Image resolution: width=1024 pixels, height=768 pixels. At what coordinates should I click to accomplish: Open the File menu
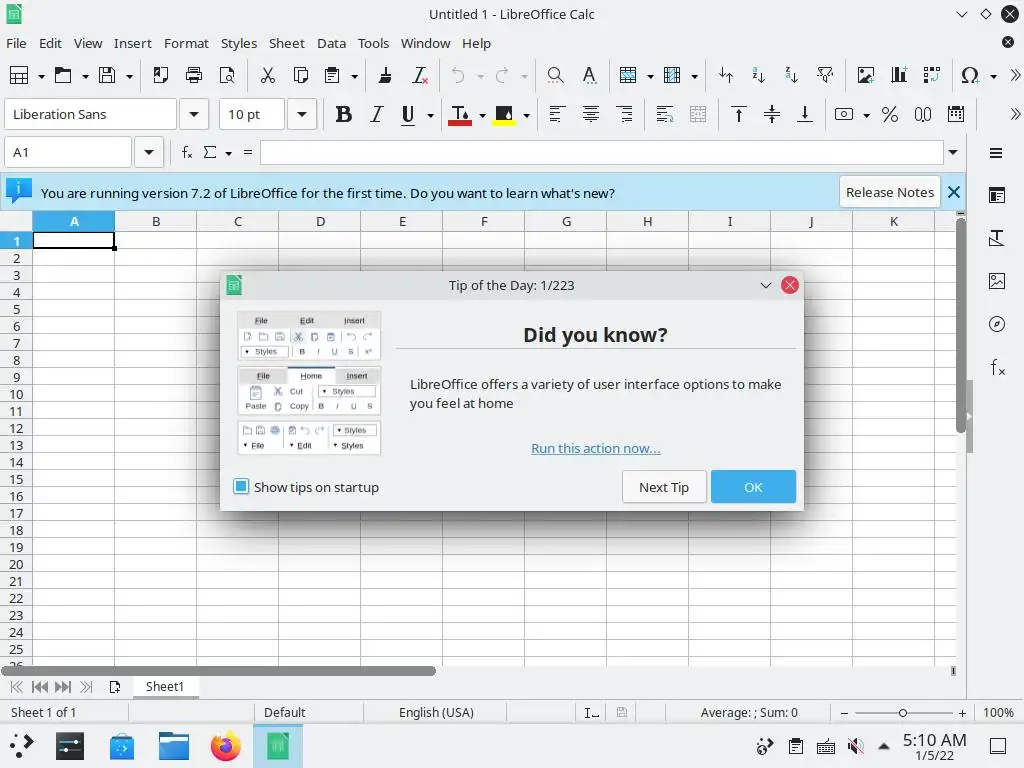tap(16, 43)
